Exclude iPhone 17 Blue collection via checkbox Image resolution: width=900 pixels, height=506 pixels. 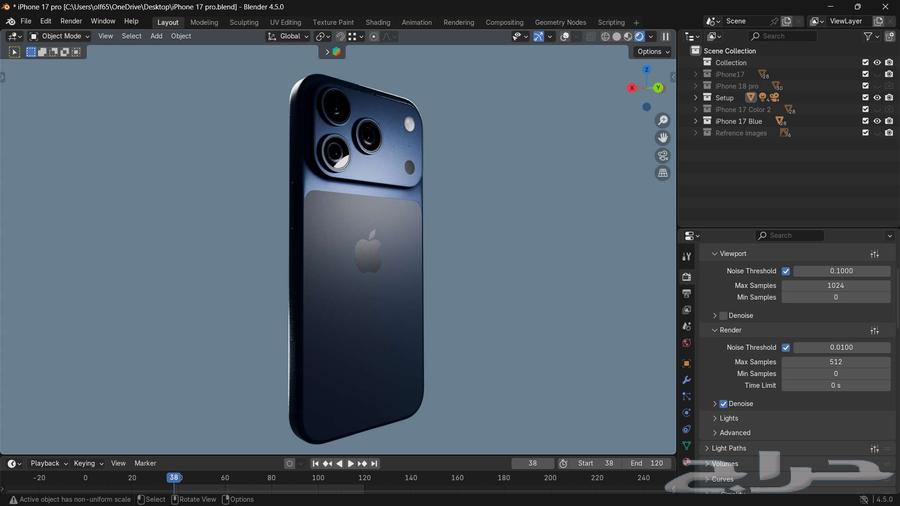click(x=865, y=121)
